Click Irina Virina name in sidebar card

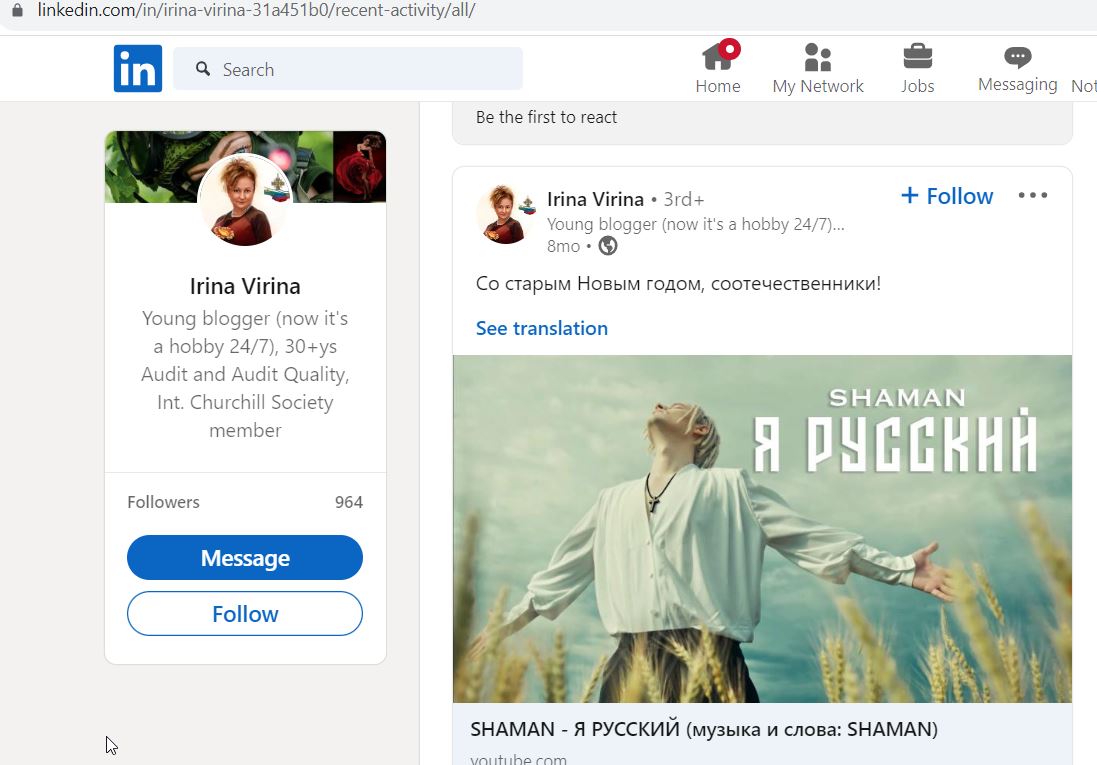pos(245,286)
